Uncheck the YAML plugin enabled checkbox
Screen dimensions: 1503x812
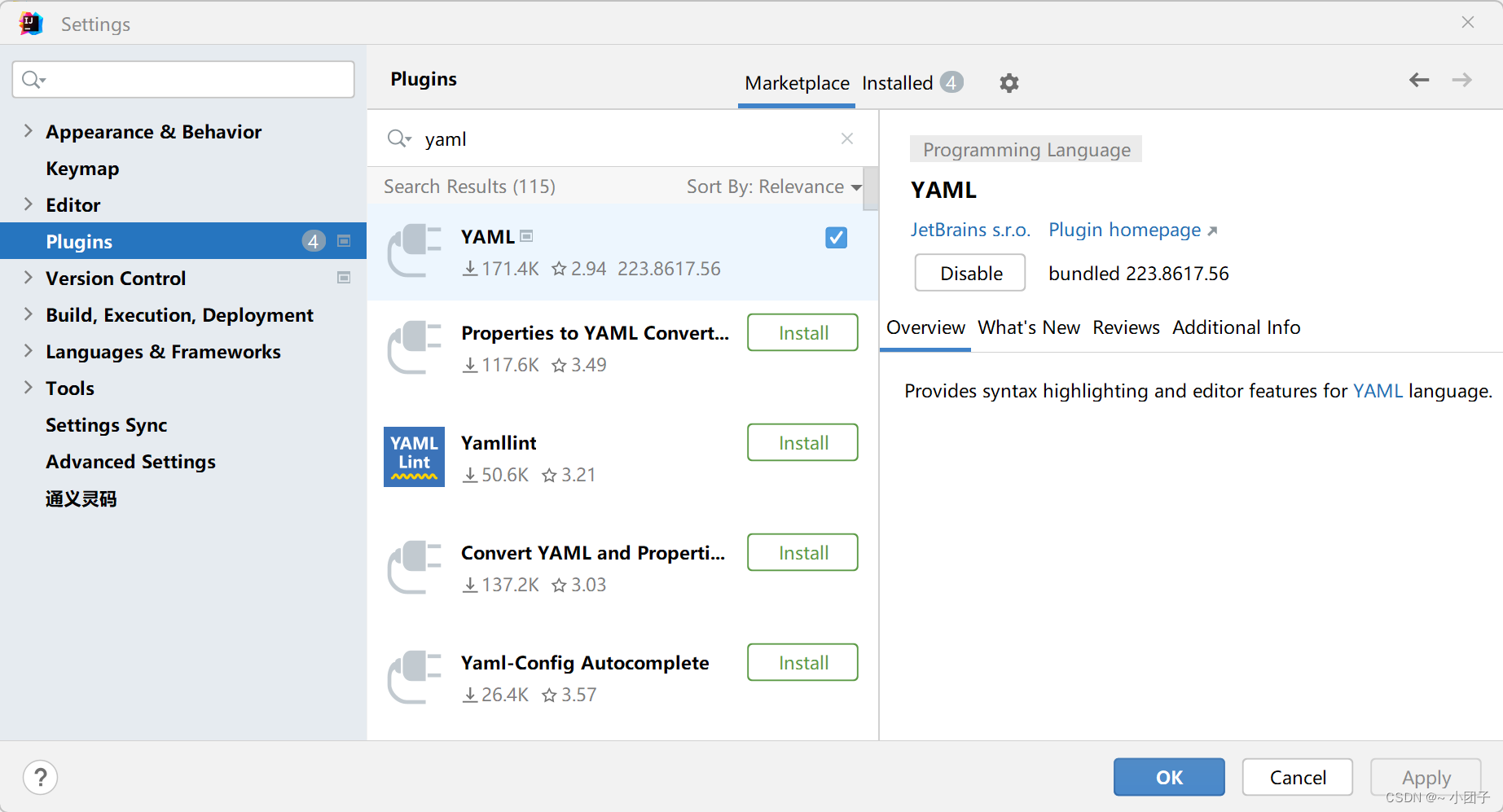coord(836,238)
